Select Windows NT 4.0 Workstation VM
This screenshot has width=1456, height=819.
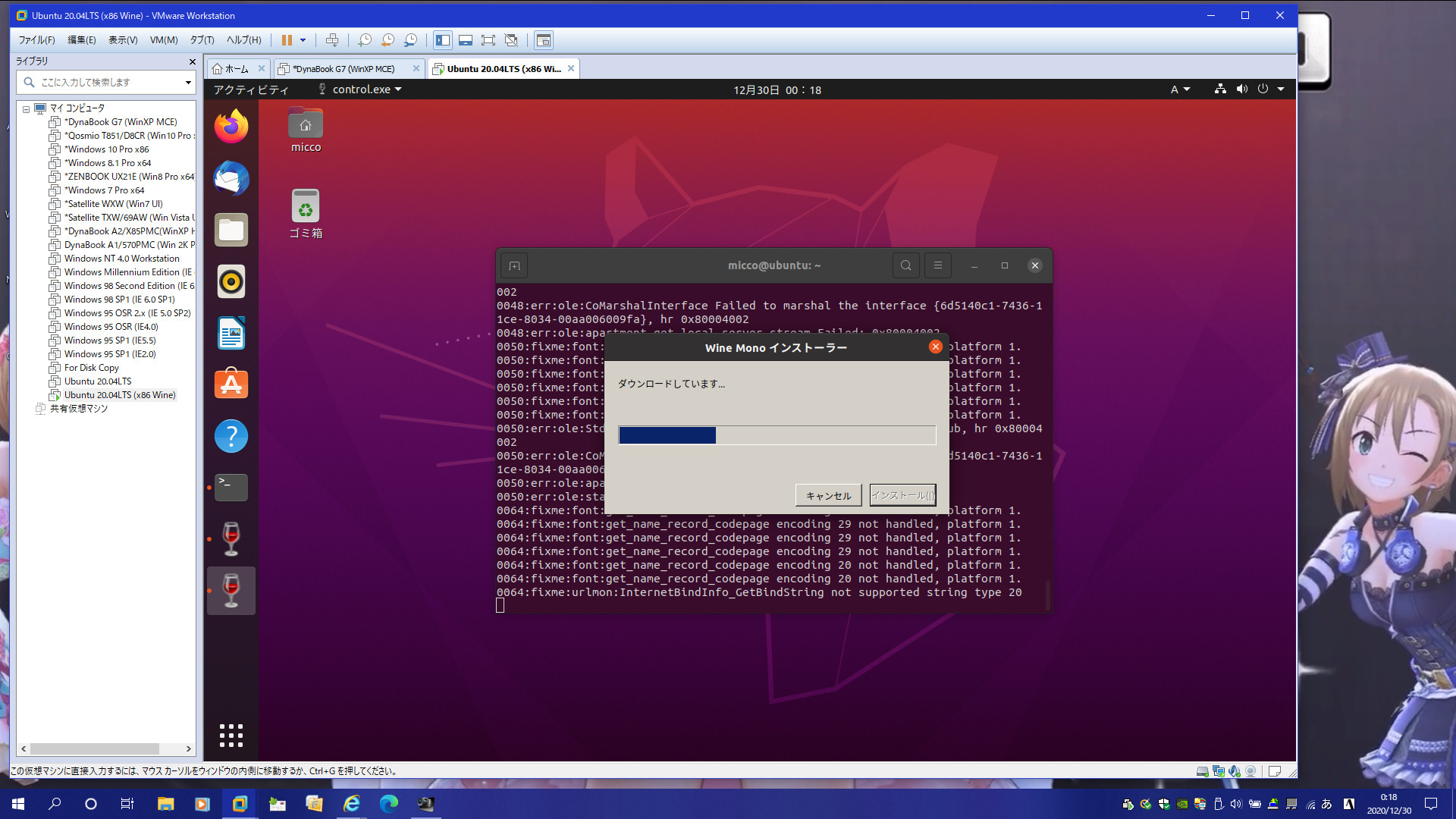(121, 259)
